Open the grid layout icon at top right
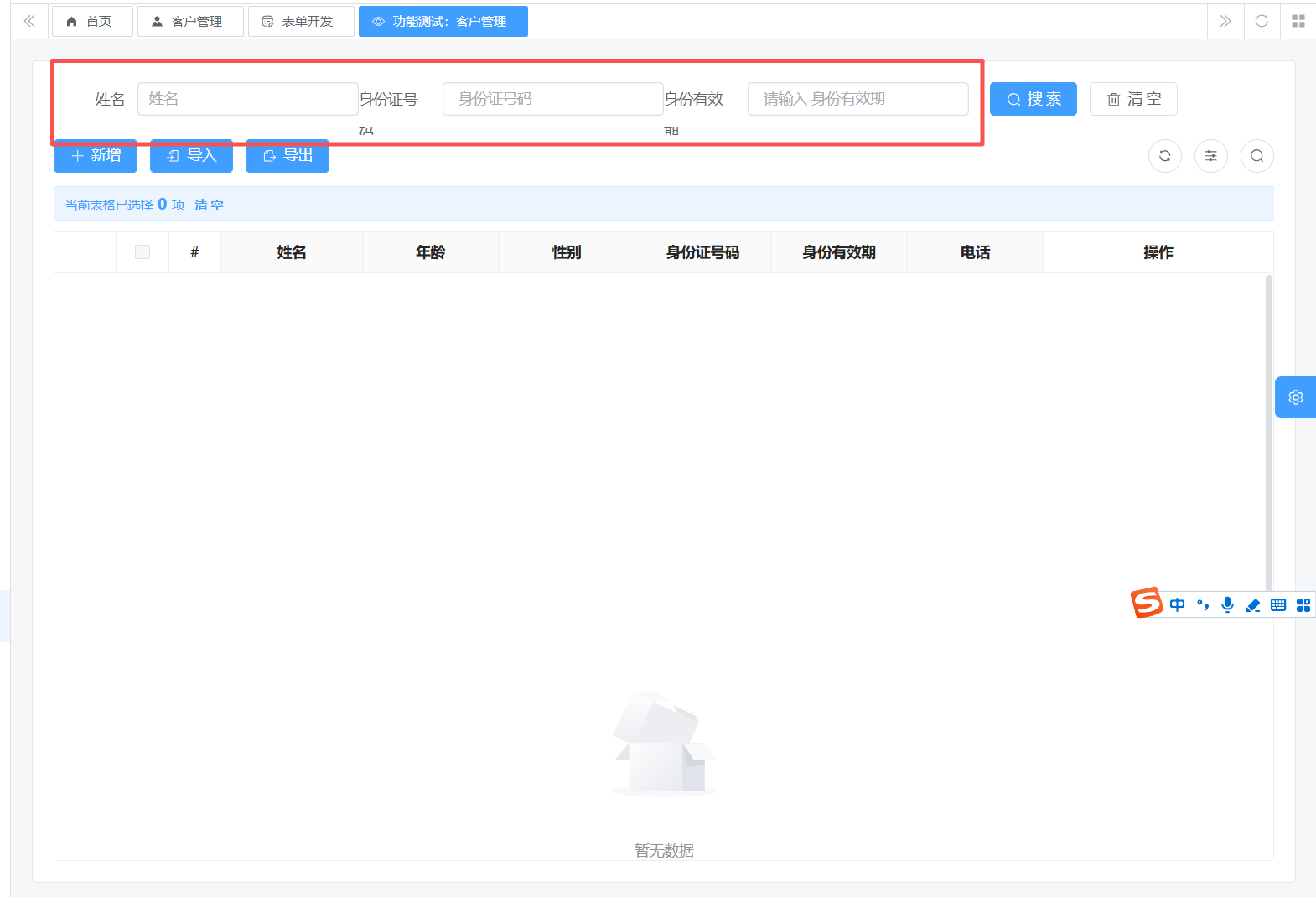 click(x=1298, y=21)
